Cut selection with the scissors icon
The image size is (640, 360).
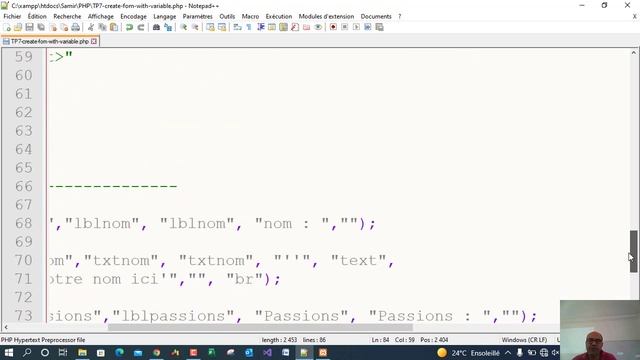pyautogui.click(x=91, y=27)
